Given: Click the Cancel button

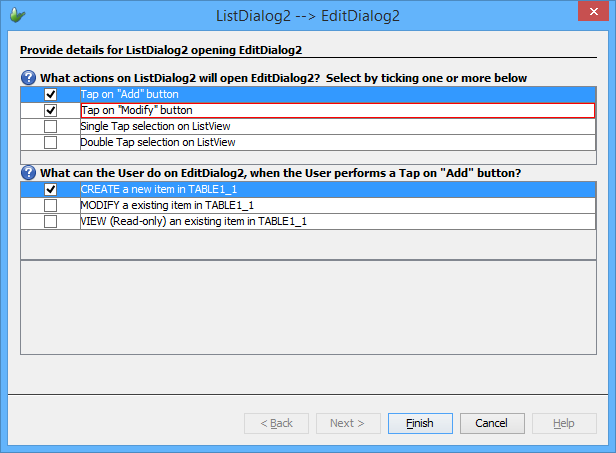Looking at the screenshot, I should [492, 423].
